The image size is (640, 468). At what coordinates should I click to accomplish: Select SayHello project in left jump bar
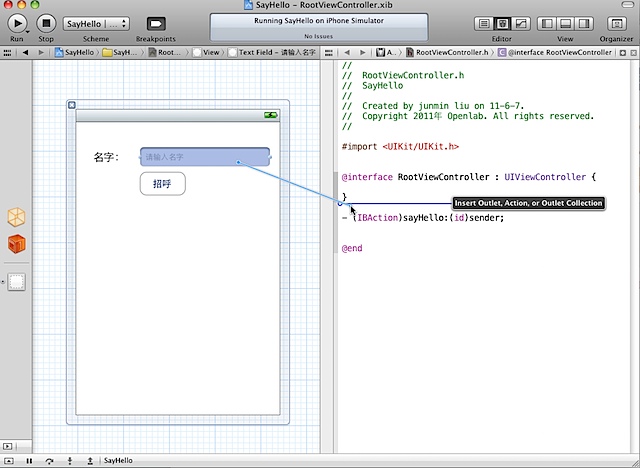coord(75,53)
